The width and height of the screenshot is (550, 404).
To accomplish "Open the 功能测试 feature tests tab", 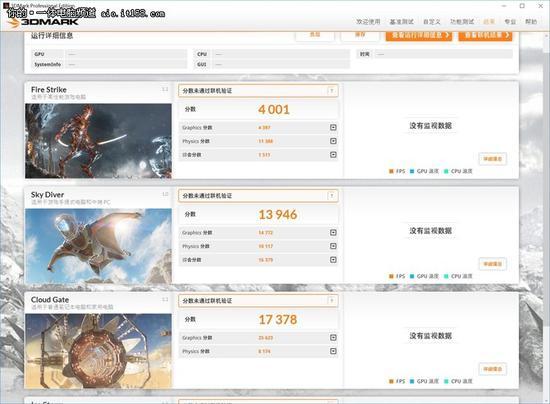I will (462, 22).
